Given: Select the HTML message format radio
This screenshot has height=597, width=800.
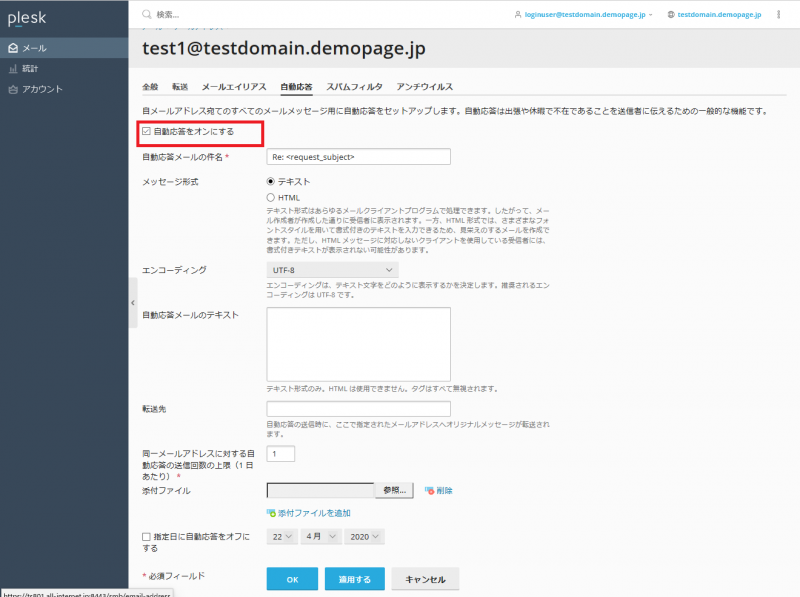Looking at the screenshot, I should [x=271, y=198].
